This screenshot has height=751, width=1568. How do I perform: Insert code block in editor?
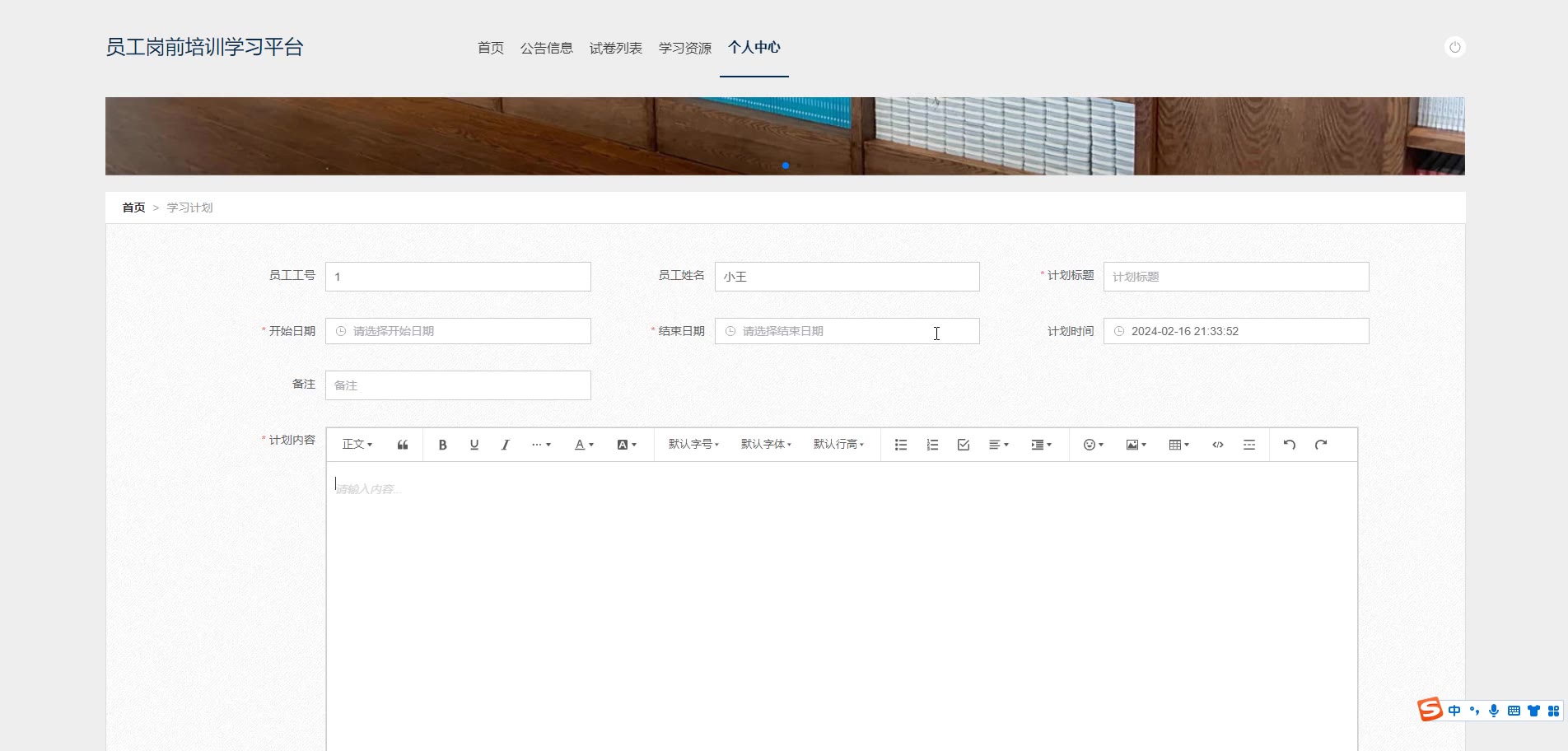[x=1217, y=445]
